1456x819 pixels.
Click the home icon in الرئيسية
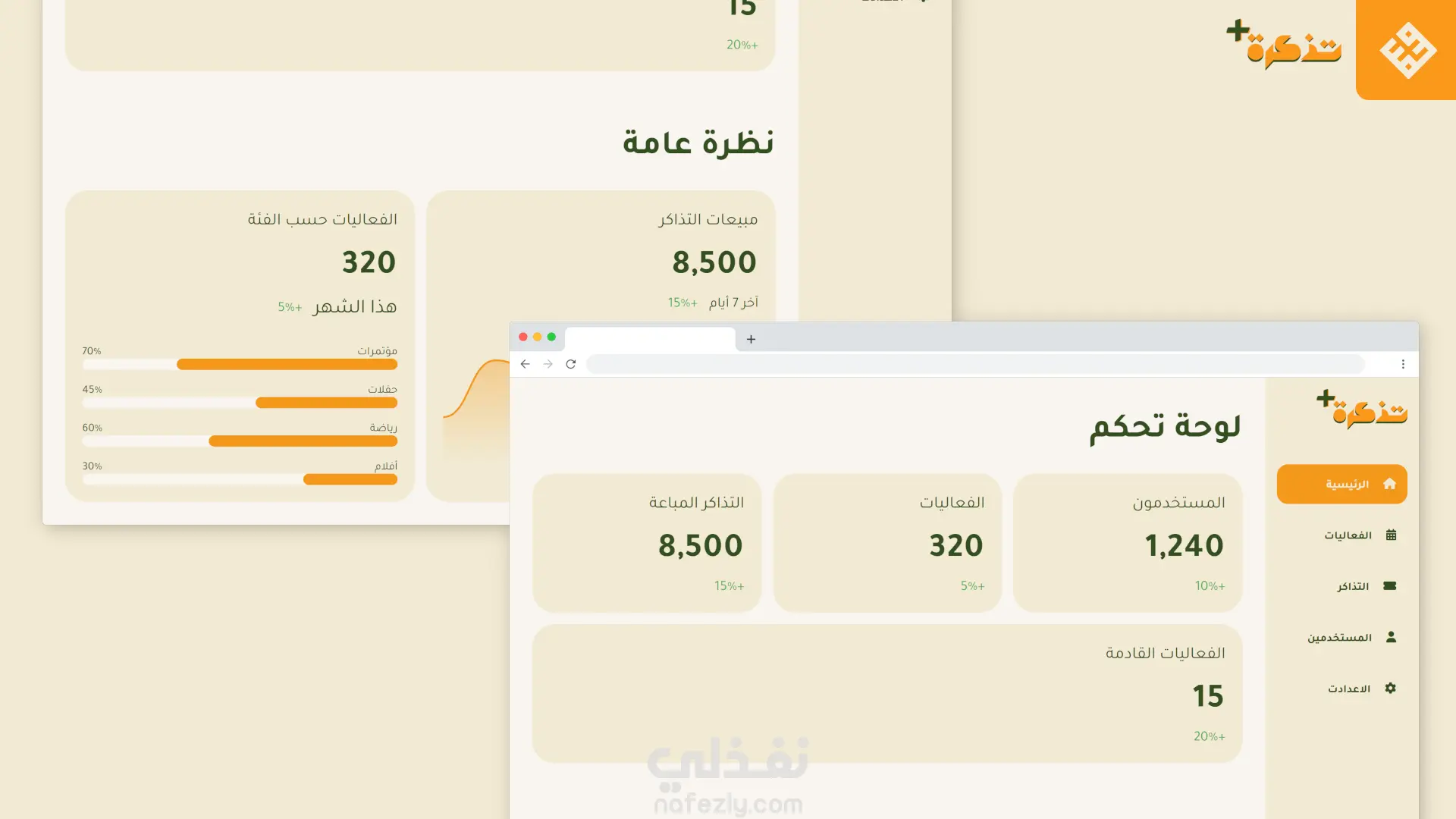click(1389, 484)
